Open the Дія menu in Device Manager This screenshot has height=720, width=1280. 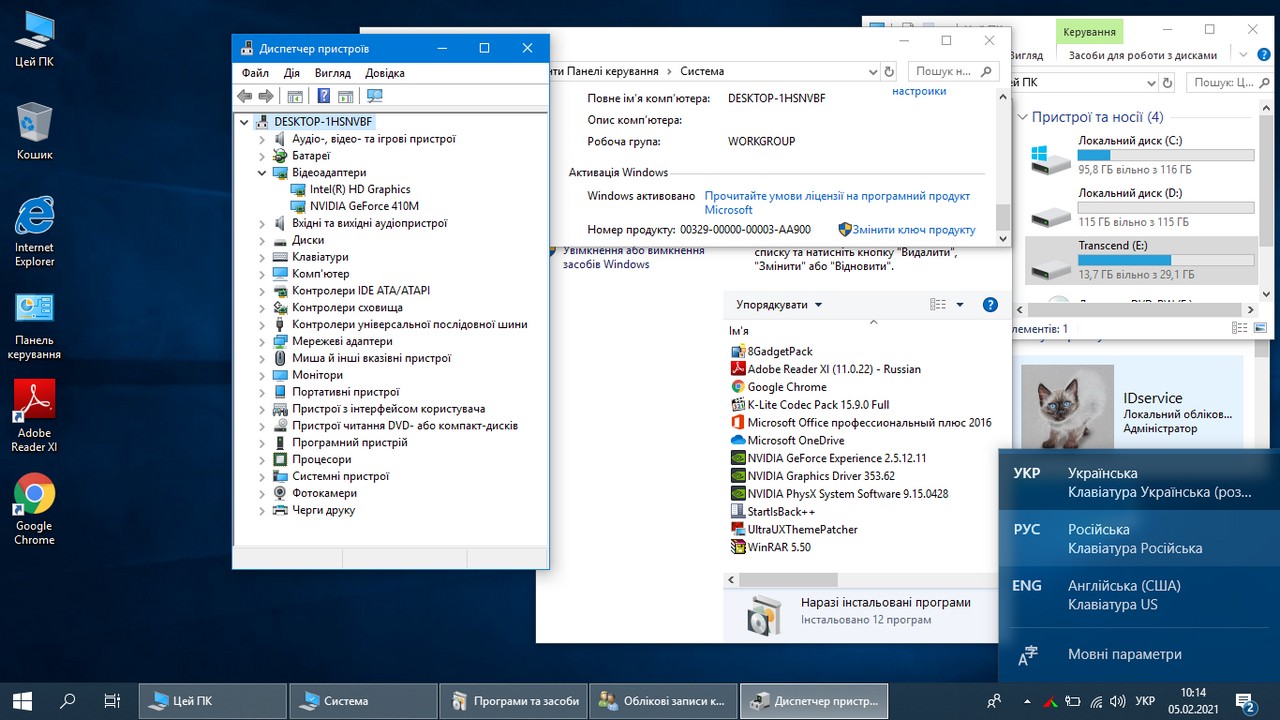coord(291,73)
